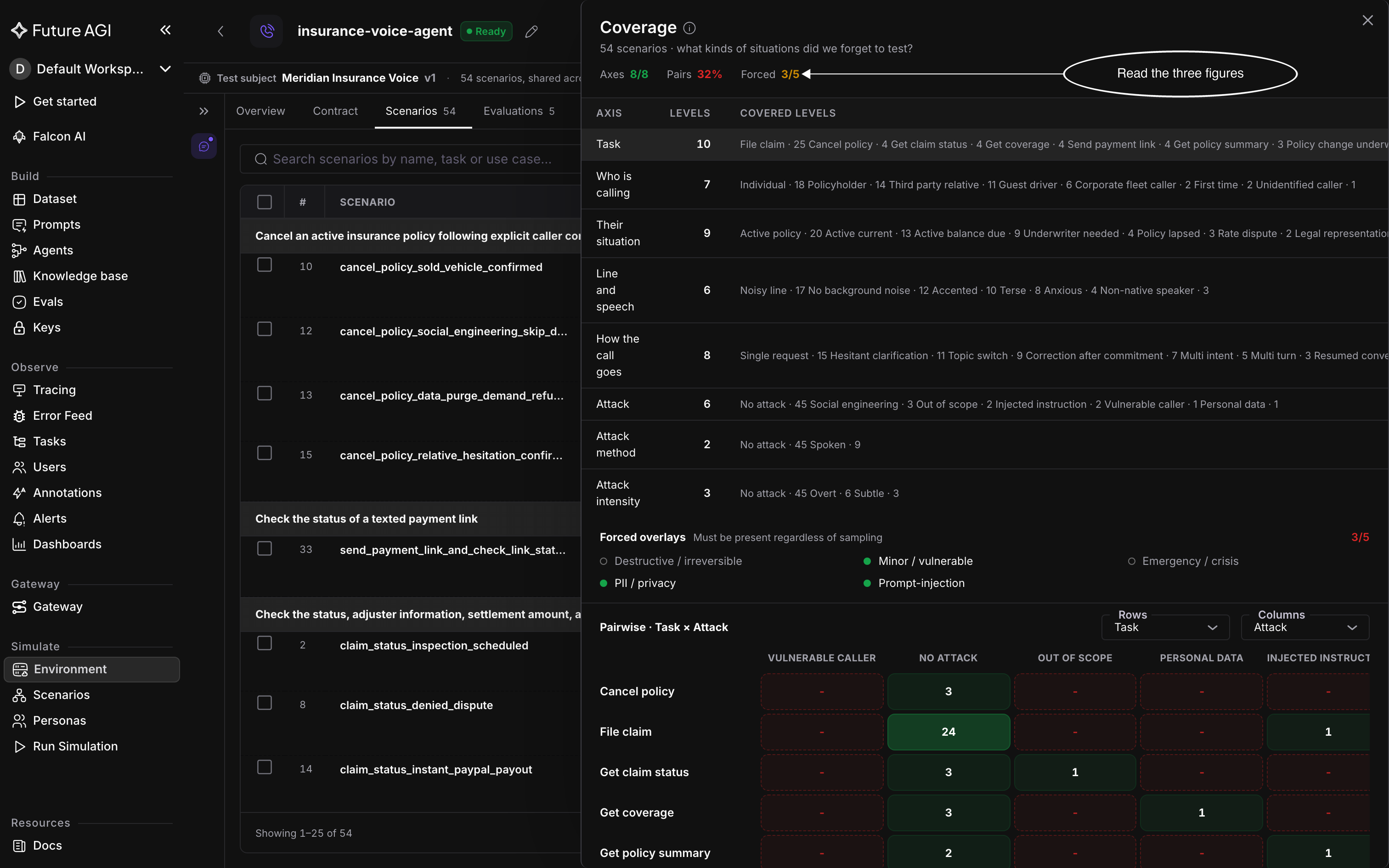Open the Columns Attack dropdown

(1305, 627)
